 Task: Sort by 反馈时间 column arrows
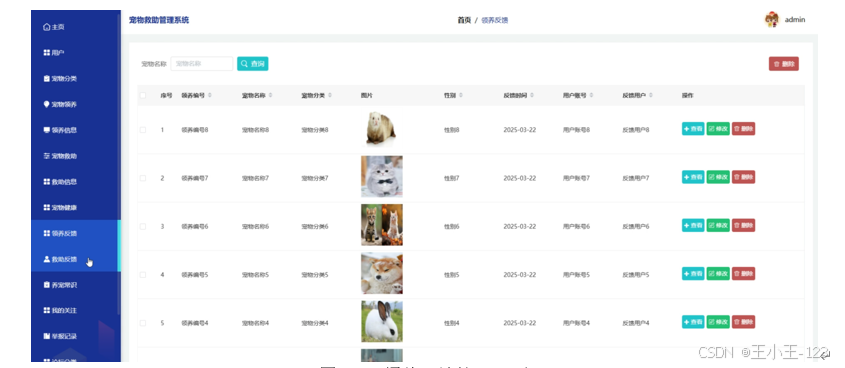coord(532,95)
